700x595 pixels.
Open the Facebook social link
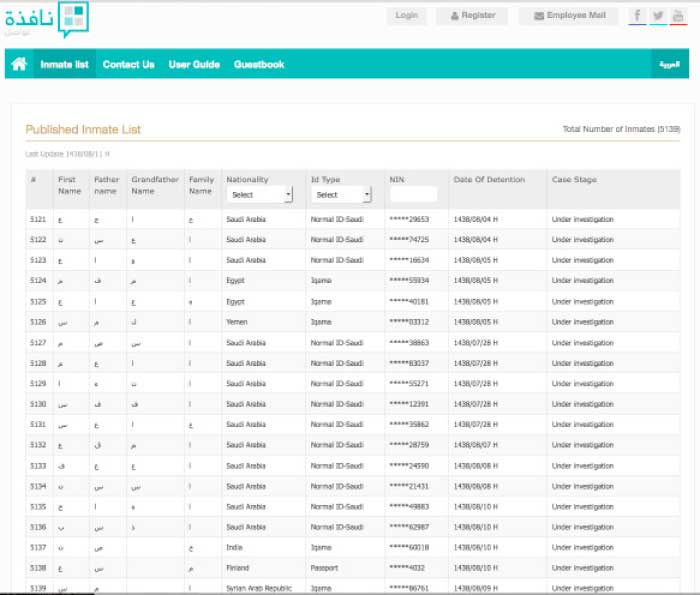[637, 16]
